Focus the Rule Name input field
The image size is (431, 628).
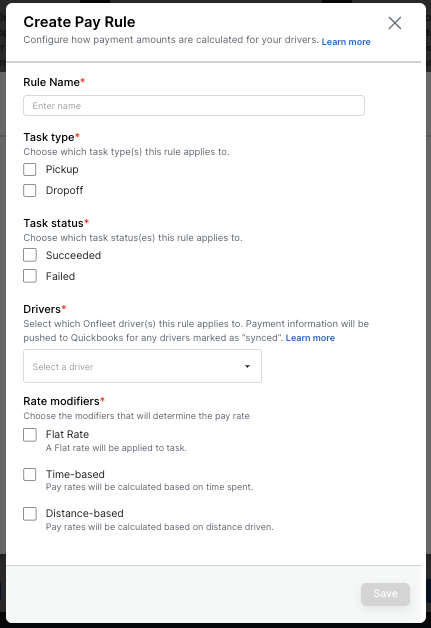pos(194,106)
